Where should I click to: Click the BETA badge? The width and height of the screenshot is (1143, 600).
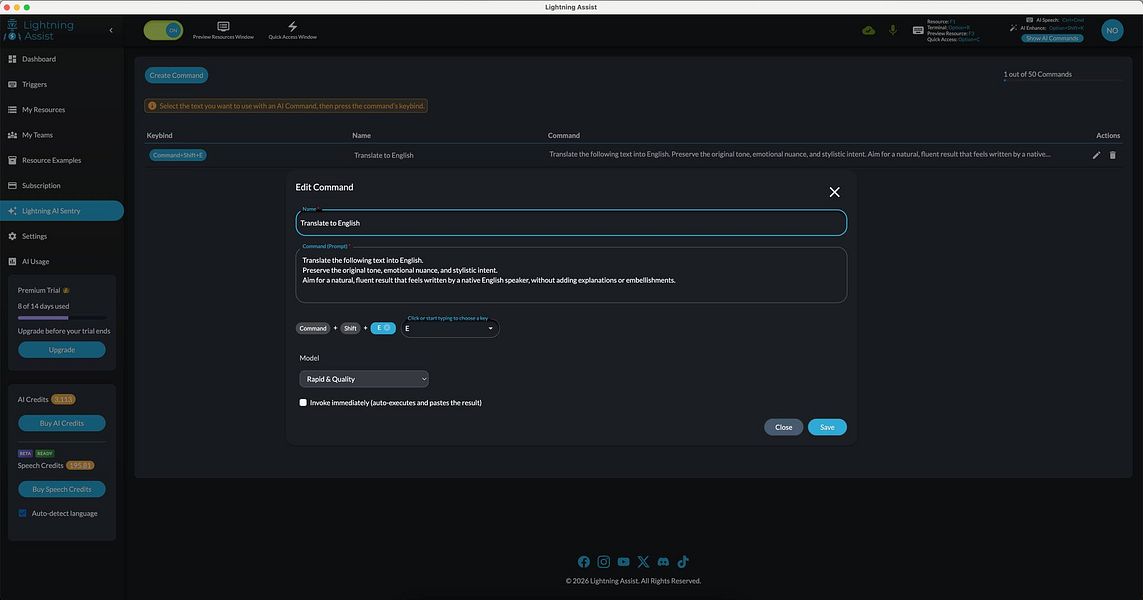click(x=26, y=453)
